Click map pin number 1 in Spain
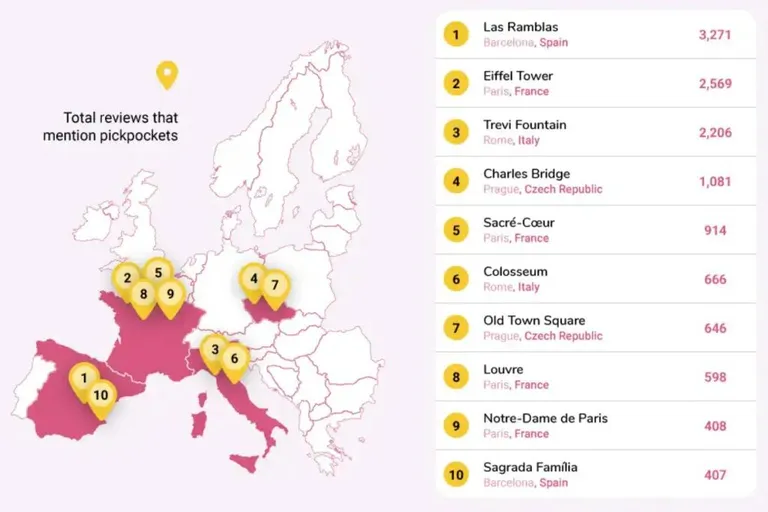Screen dimensions: 768x512 tap(84, 379)
